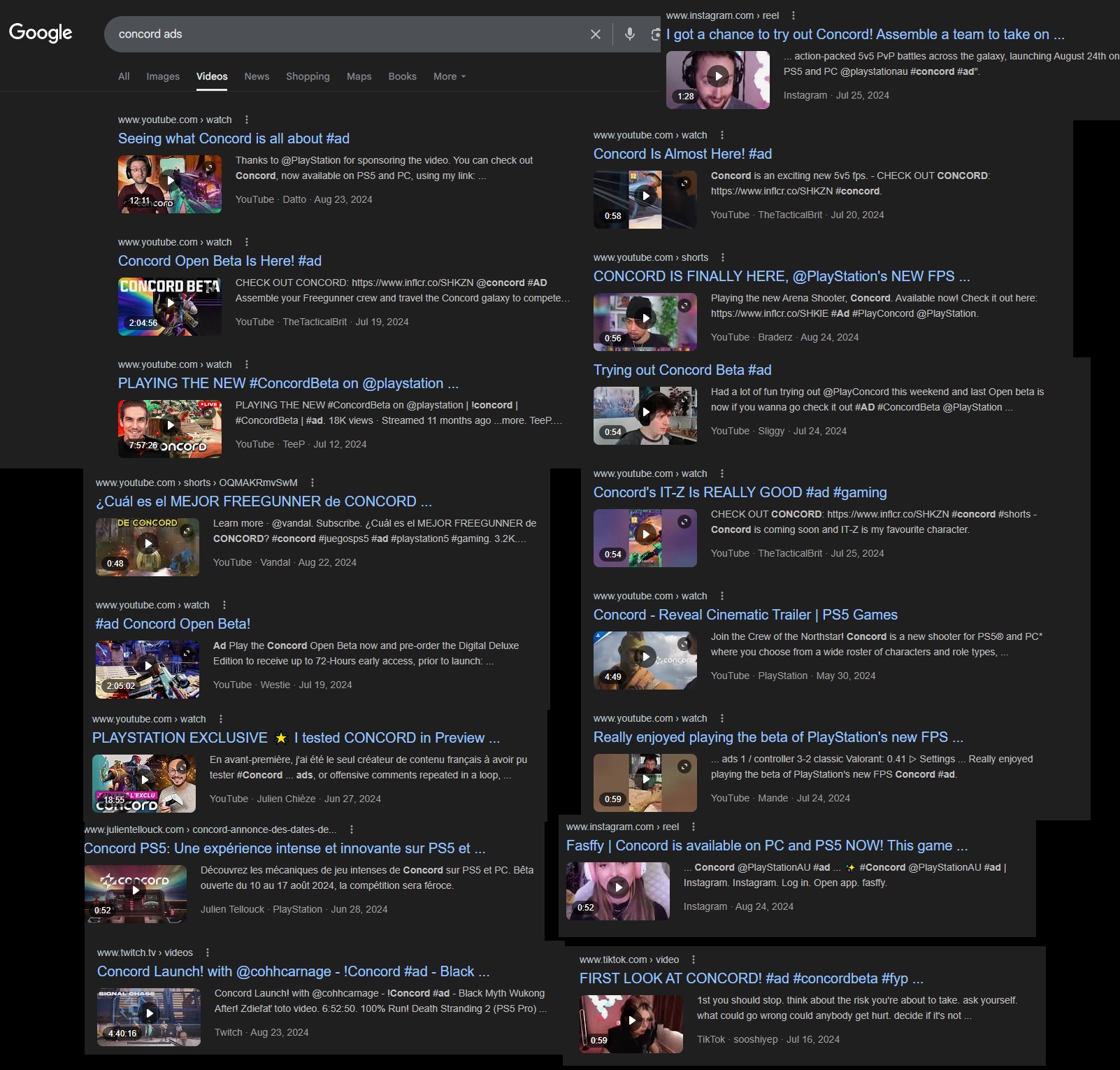This screenshot has height=1070, width=1120.
Task: Open 'Really enjoyed playing the beta' link
Action: [x=778, y=737]
